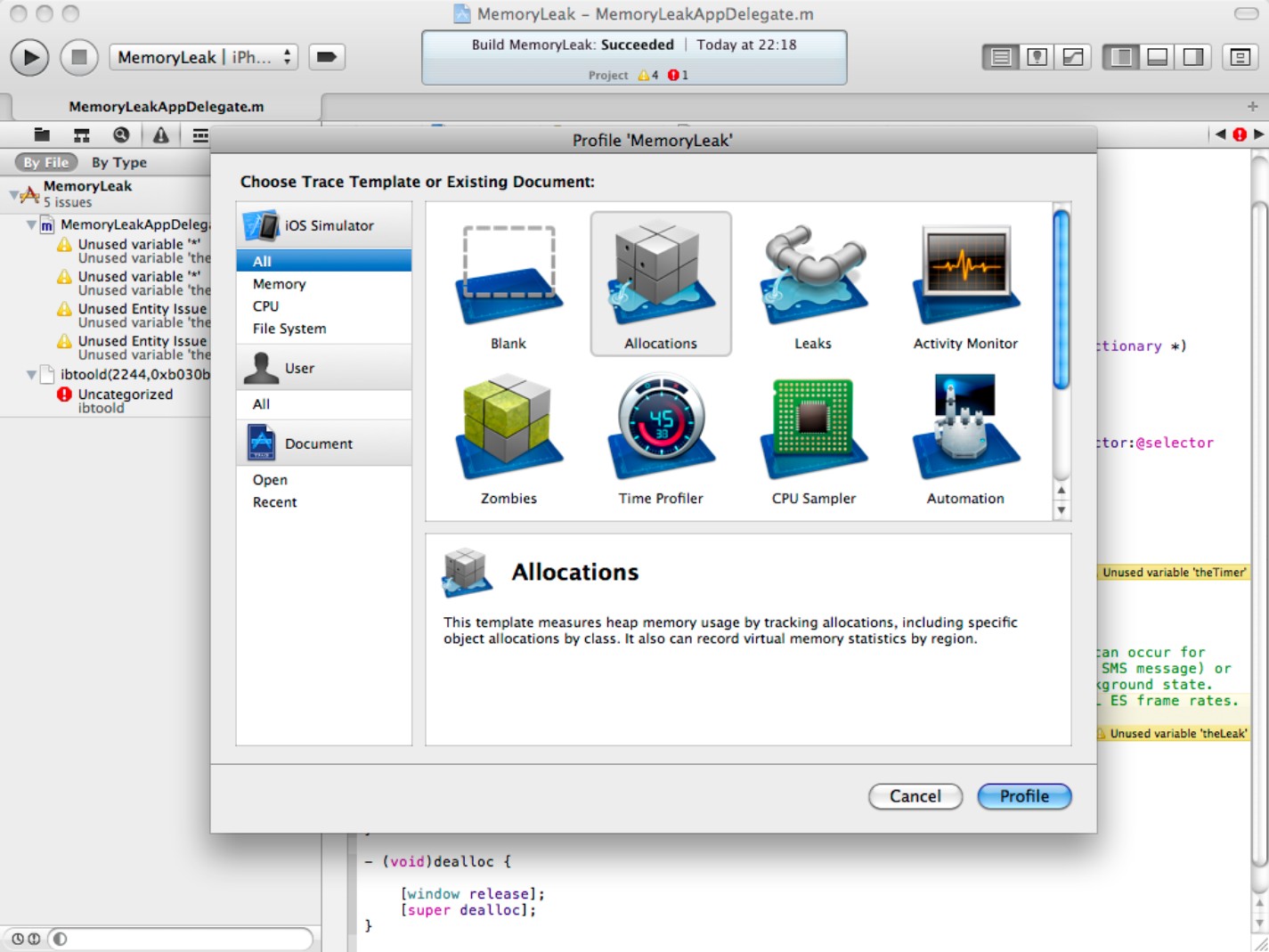
Task: Click the Stop button in Xcode toolbar
Action: pyautogui.click(x=79, y=57)
